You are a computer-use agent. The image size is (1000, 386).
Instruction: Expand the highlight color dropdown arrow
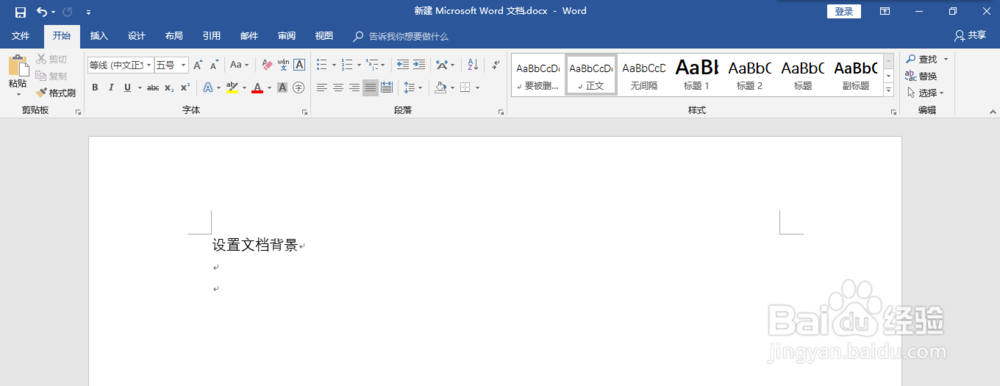[244, 87]
